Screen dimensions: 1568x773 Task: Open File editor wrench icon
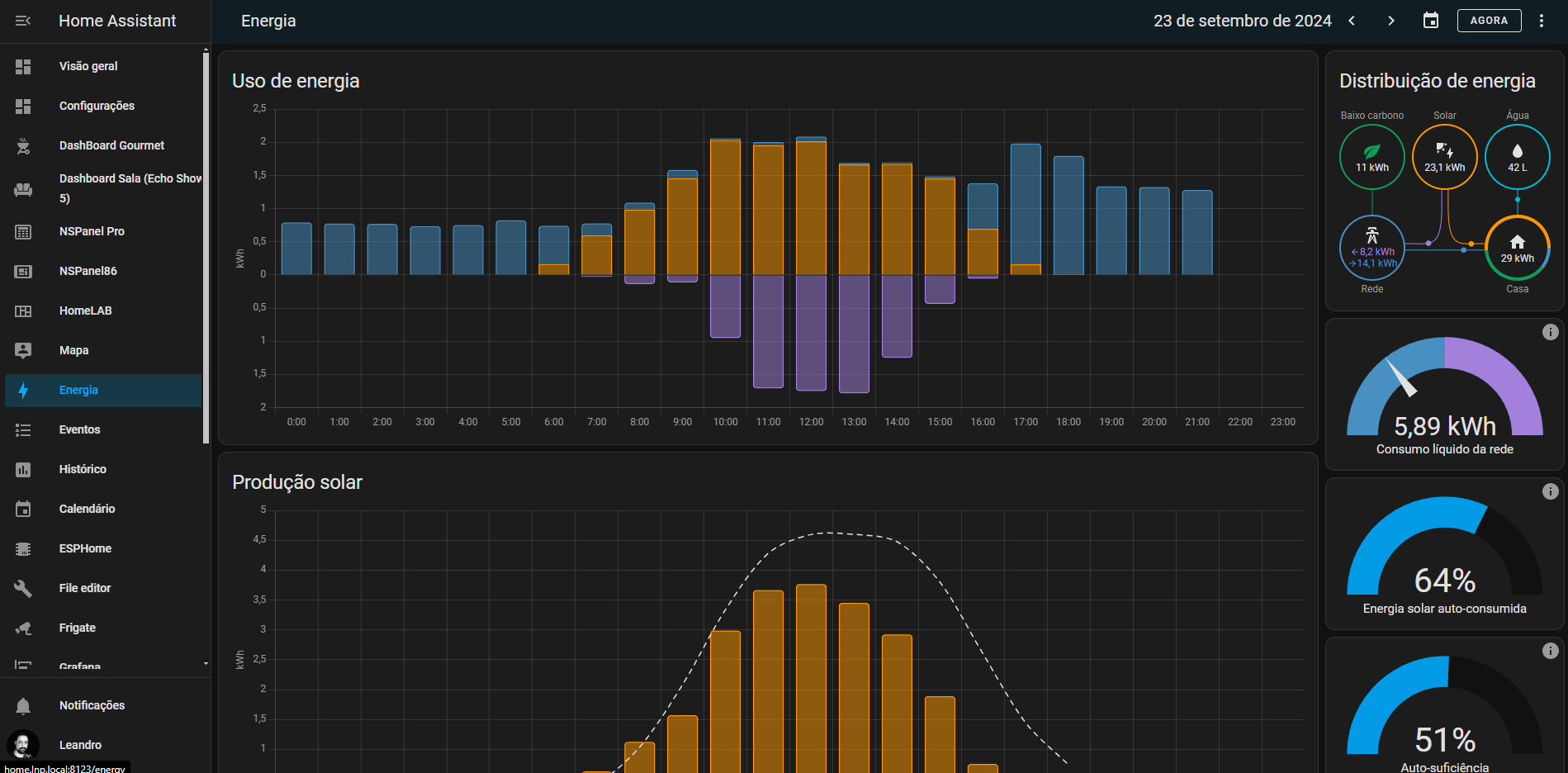pos(23,588)
